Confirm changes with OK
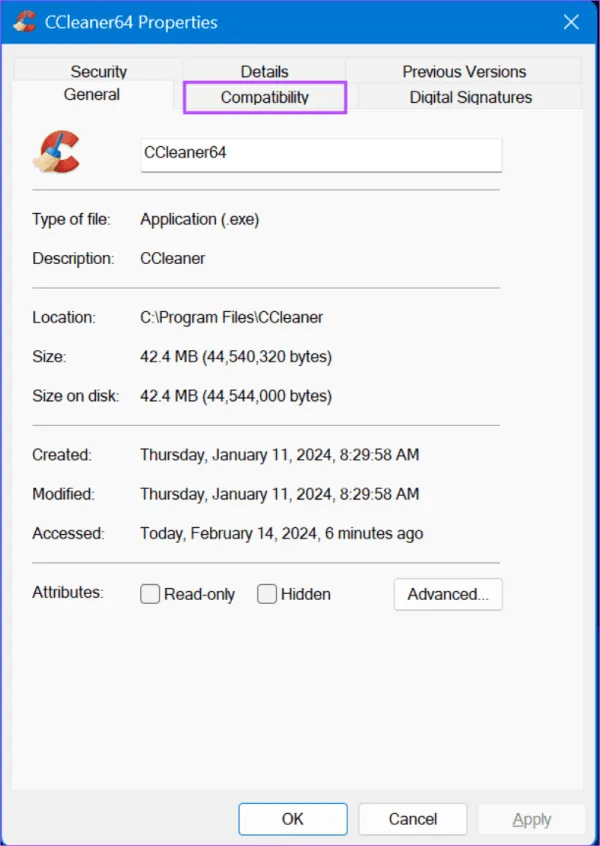This screenshot has height=846, width=600. click(292, 818)
